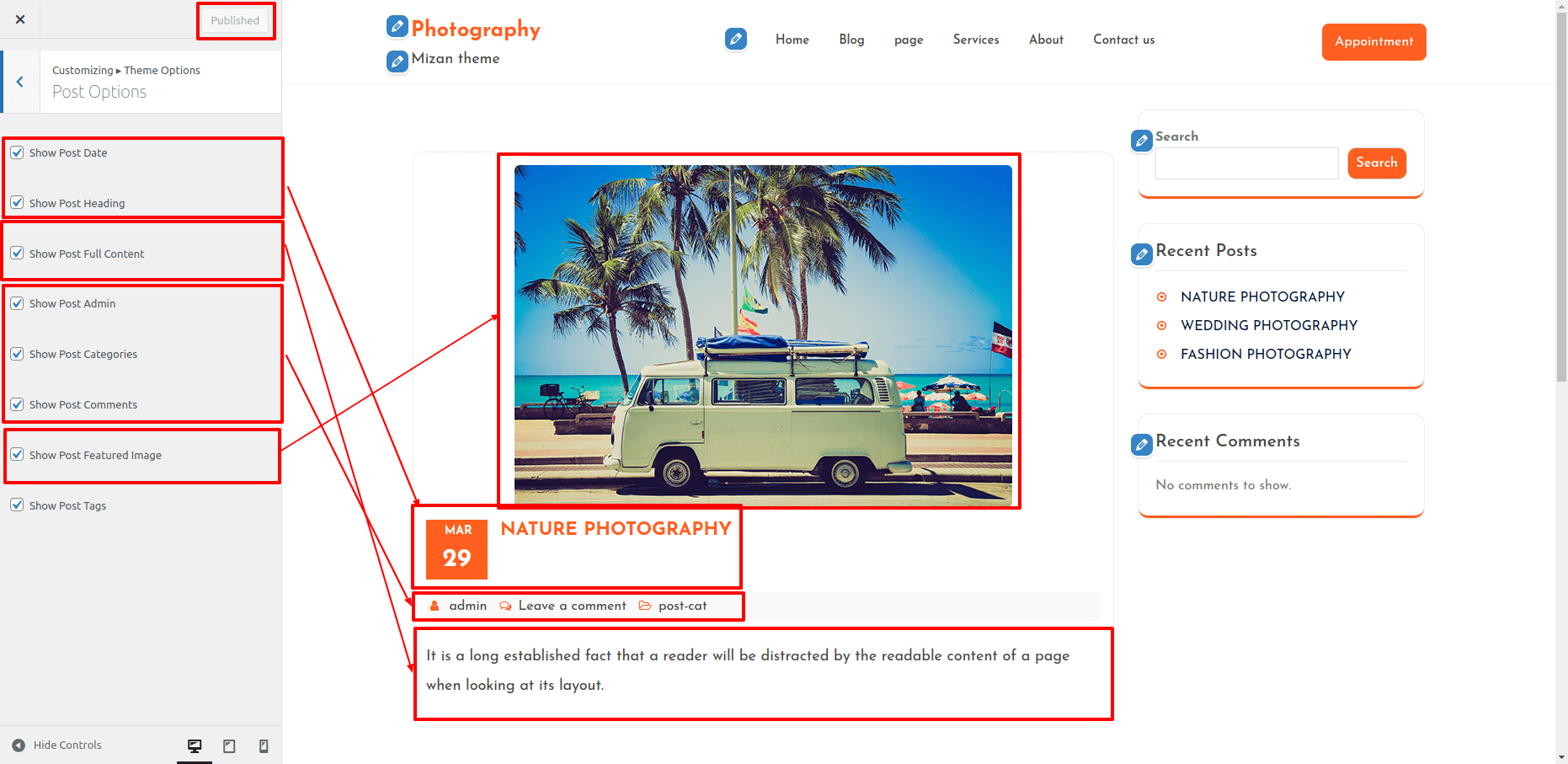Switch to the tablet preview device icon
This screenshot has width=1568, height=764.
[x=229, y=745]
